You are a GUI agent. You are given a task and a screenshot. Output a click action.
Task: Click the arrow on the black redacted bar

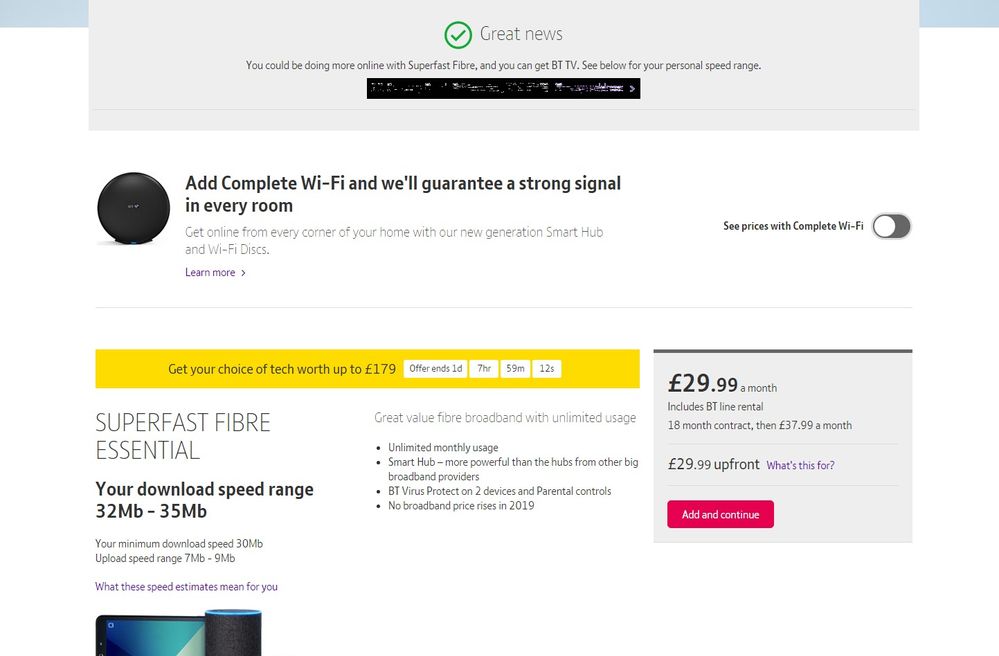pyautogui.click(x=632, y=89)
